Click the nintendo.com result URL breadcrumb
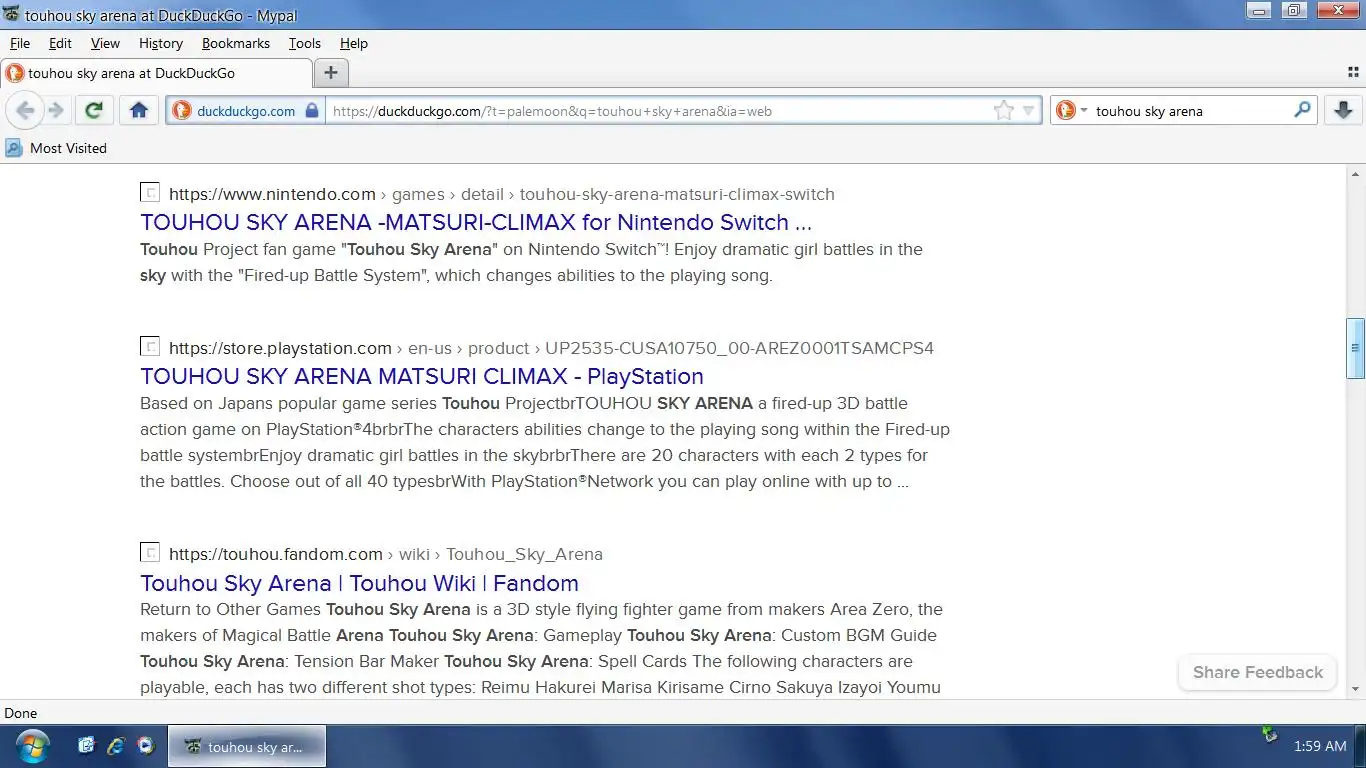This screenshot has width=1366, height=768. tap(501, 194)
